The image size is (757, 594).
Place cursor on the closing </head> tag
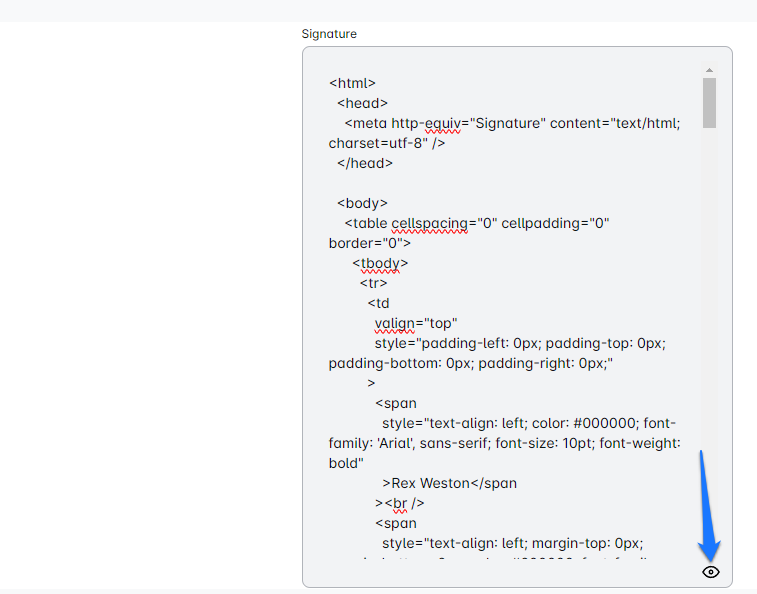[x=365, y=163]
